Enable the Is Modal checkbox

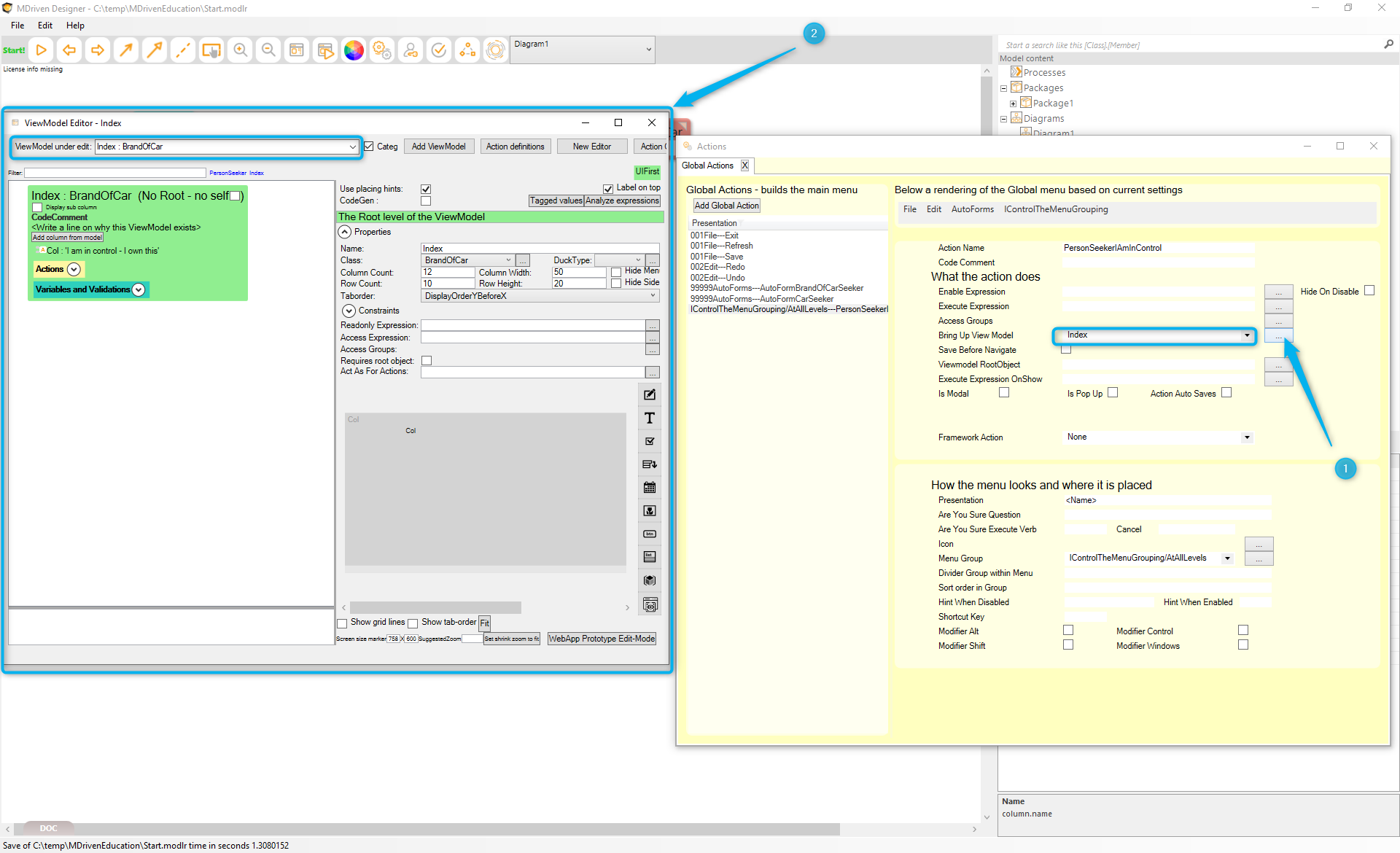(1004, 393)
